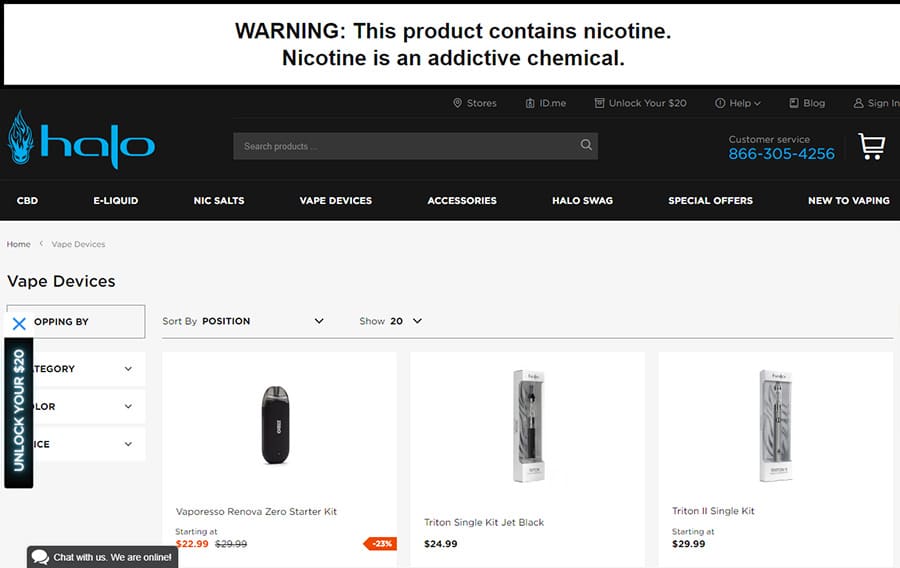Click the ID.me verification link
Image resolution: width=900 pixels, height=568 pixels.
pyautogui.click(x=544, y=103)
